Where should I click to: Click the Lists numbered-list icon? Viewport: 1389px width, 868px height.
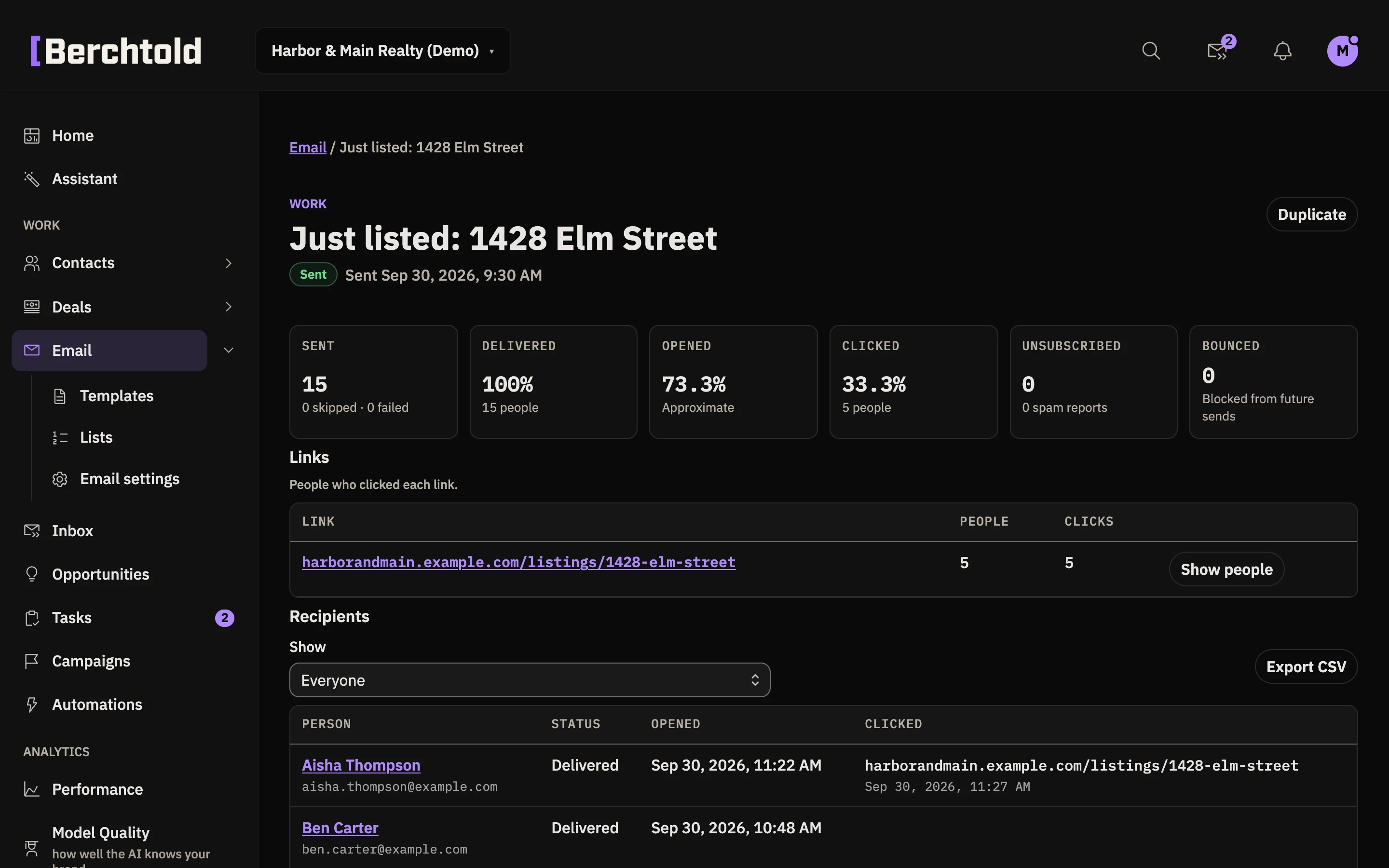(x=60, y=437)
